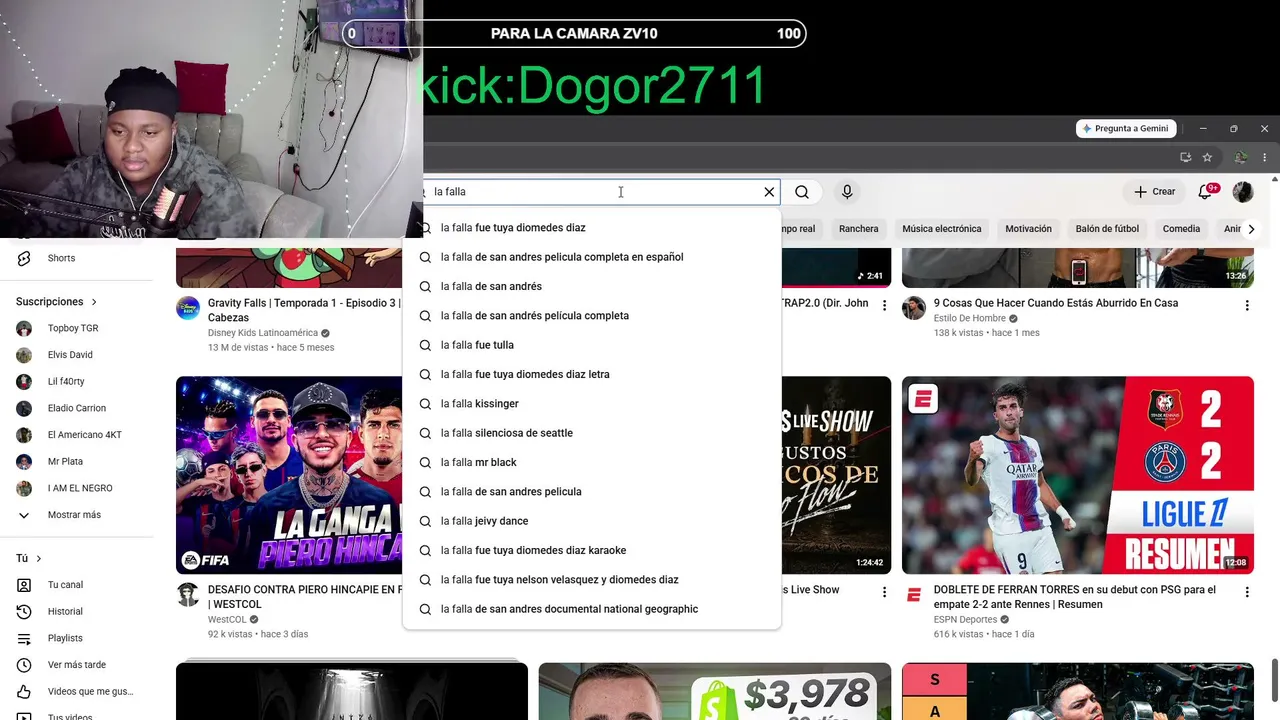This screenshot has width=1280, height=720.
Task: Click the Pregunta a Gemini button
Action: point(1126,129)
